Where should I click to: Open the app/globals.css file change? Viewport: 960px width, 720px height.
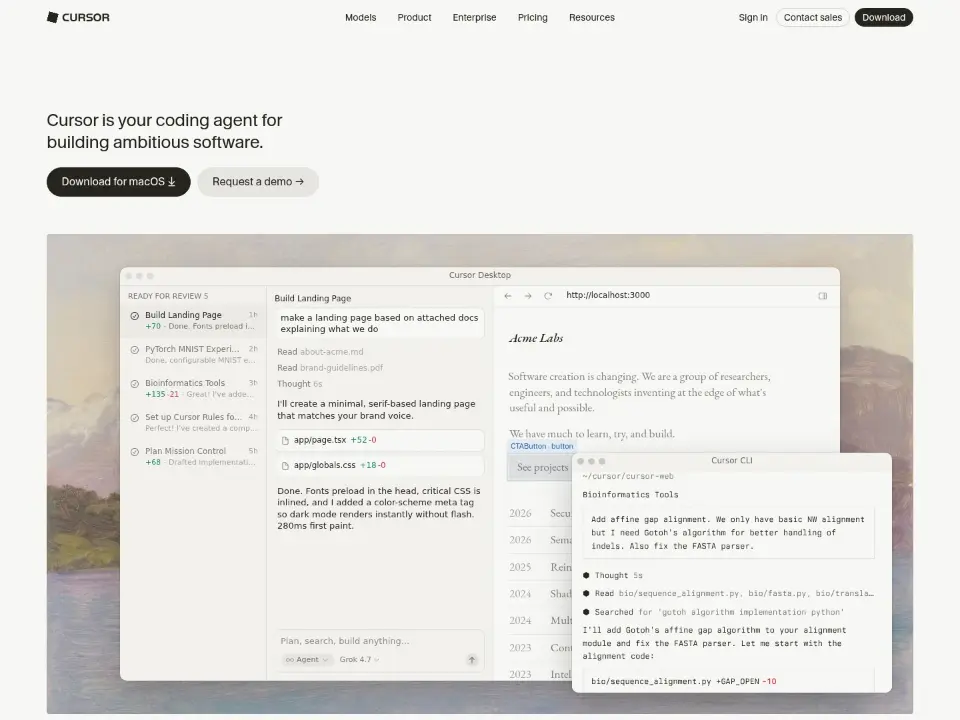coord(380,465)
